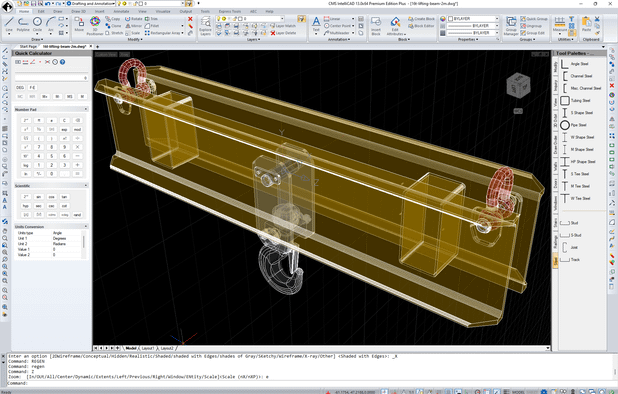Screen dimensions: 618x394
Task: Click the 7 key on Number Pad
Action: (39, 147)
